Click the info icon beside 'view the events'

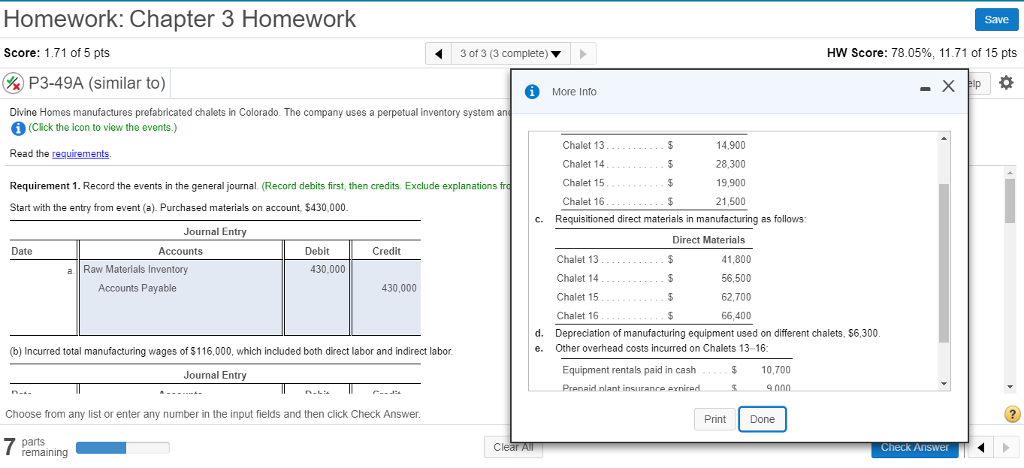pos(18,127)
